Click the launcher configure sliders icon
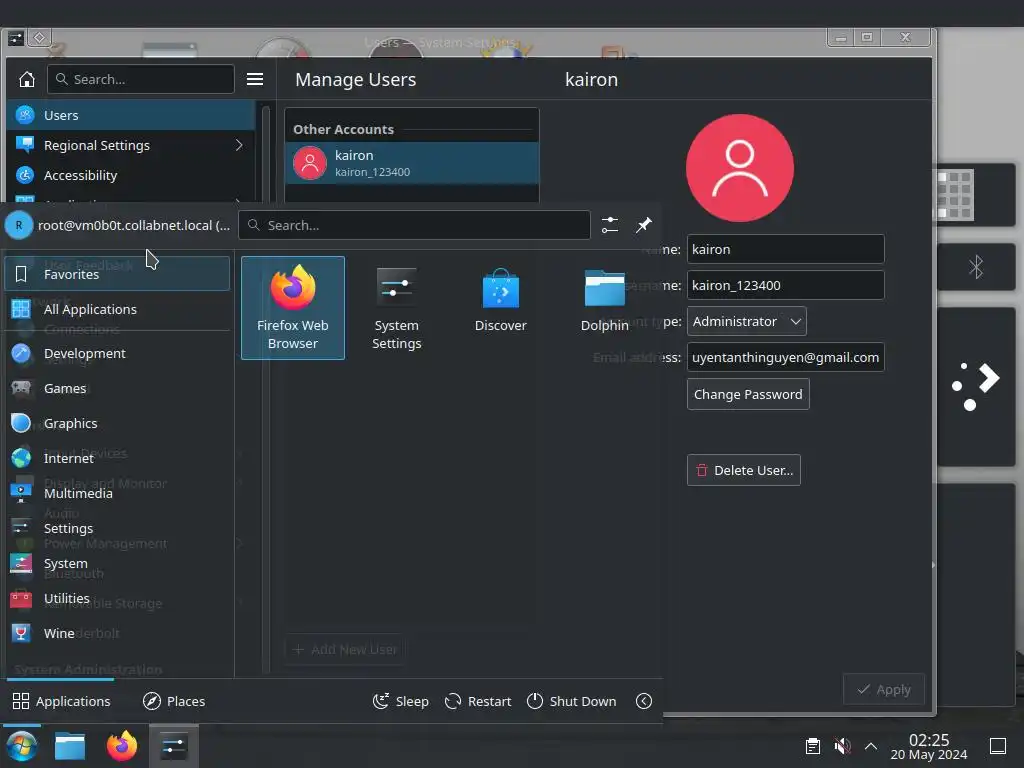 point(610,225)
